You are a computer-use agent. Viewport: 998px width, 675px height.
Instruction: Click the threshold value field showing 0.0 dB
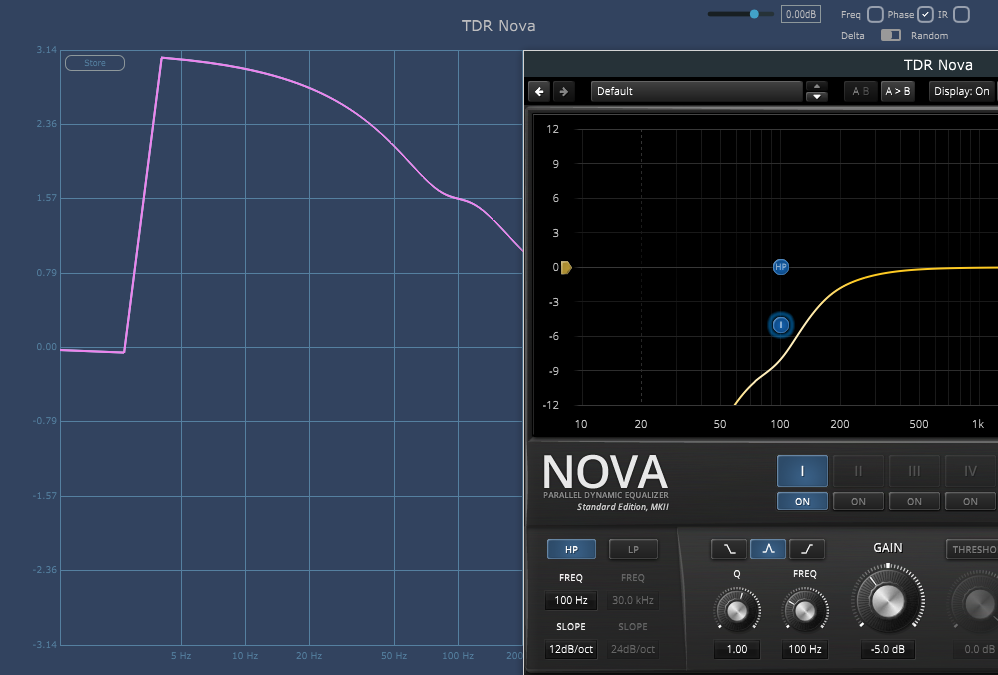click(x=976, y=650)
